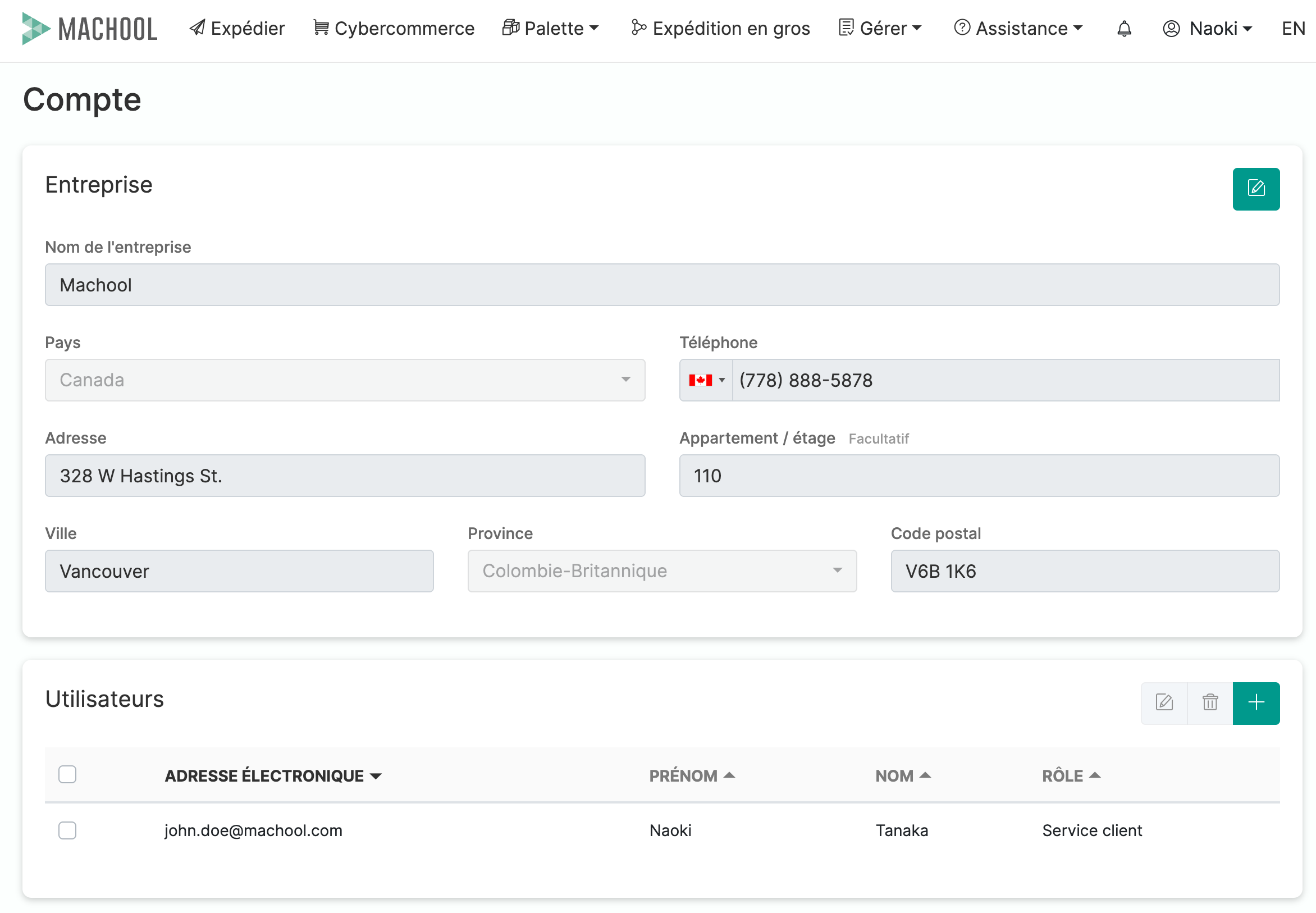This screenshot has width=1316, height=913.
Task: Sort by Prénom column
Action: pos(692,775)
